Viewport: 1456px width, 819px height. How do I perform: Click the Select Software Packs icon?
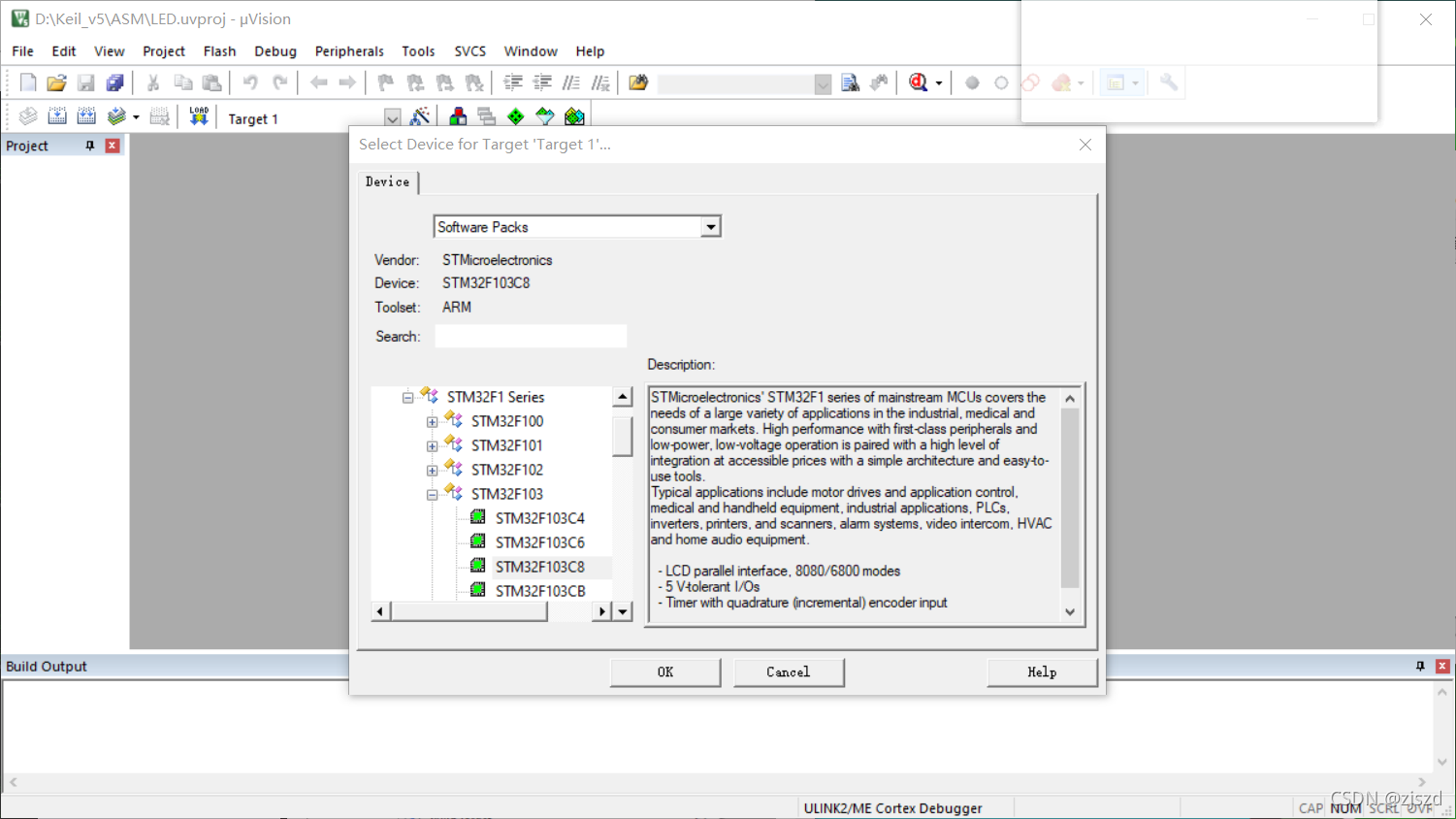[x=545, y=117]
